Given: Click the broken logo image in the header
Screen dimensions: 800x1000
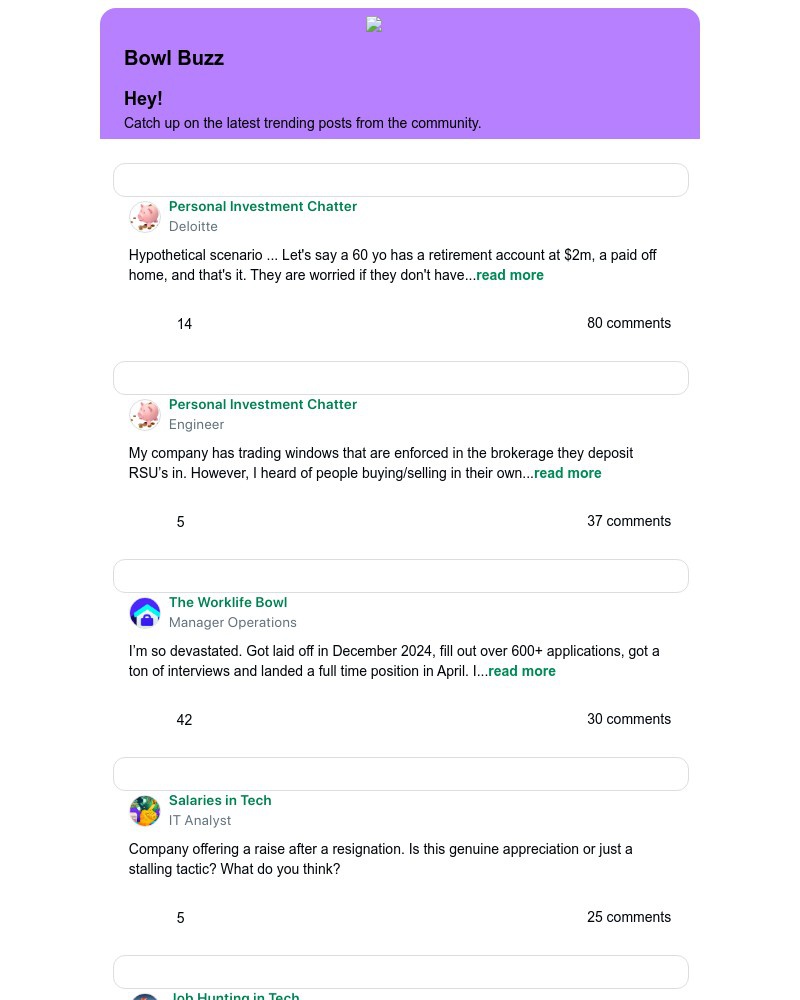Looking at the screenshot, I should 374,25.
